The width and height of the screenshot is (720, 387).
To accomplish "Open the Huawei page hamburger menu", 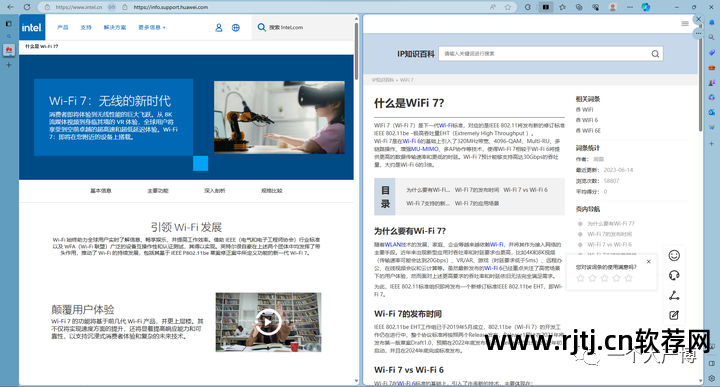I will [685, 23].
